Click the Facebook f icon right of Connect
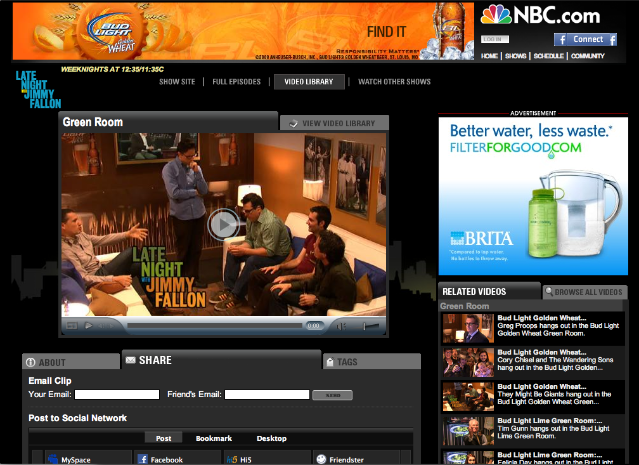Image resolution: width=639 pixels, height=465 pixels. pyautogui.click(x=612, y=40)
